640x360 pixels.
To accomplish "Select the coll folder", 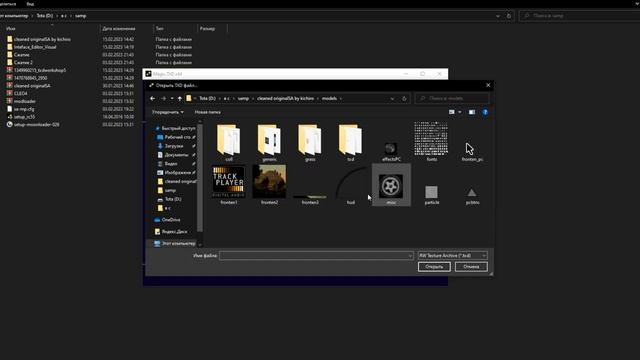I will [229, 142].
